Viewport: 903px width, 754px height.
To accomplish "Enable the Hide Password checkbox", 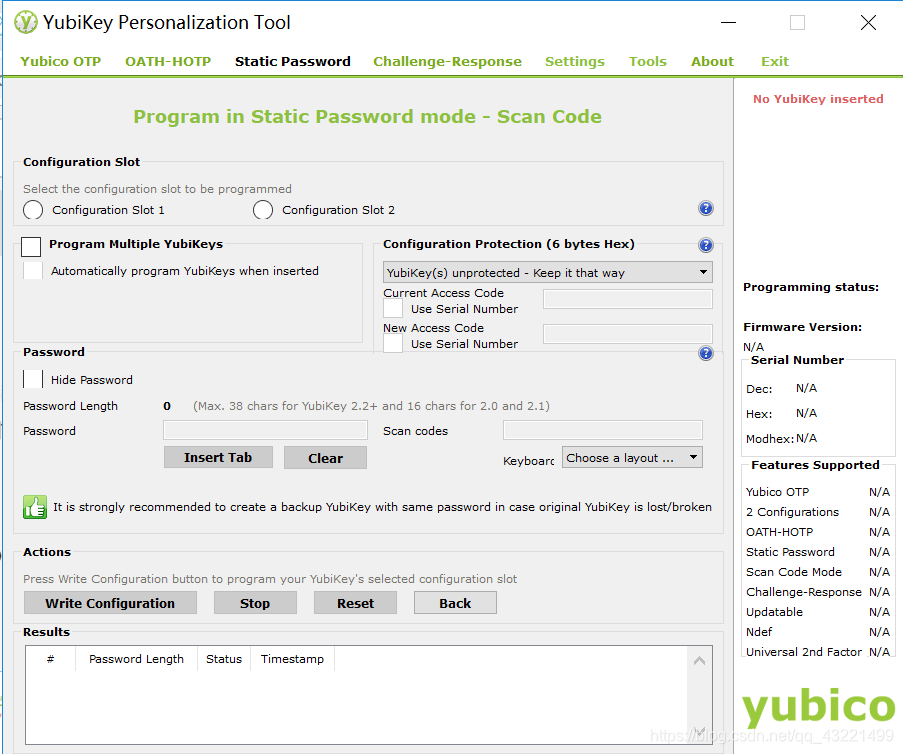I will tap(33, 380).
